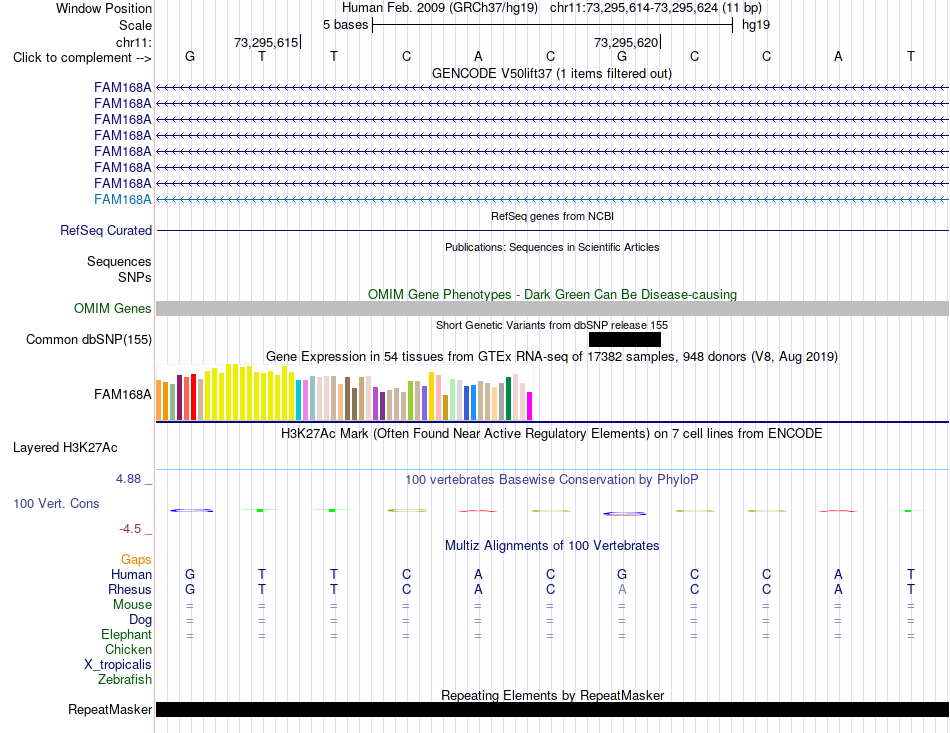Click the gray OMIM Genes item bar
This screenshot has height=733, width=950.
[x=552, y=308]
